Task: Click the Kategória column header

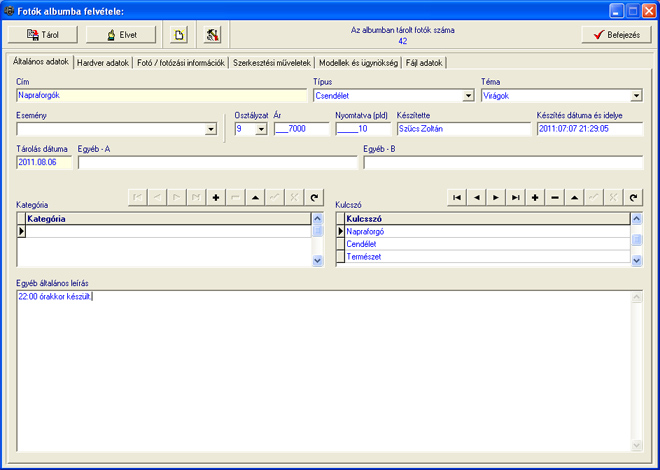Action: [168, 219]
